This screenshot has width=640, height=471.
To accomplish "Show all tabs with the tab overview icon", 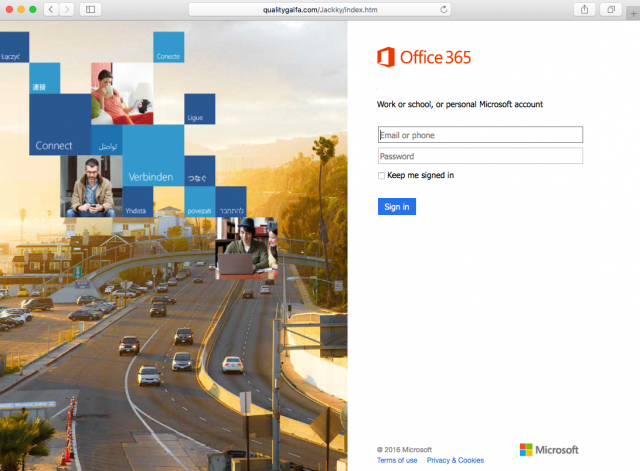I will [611, 9].
